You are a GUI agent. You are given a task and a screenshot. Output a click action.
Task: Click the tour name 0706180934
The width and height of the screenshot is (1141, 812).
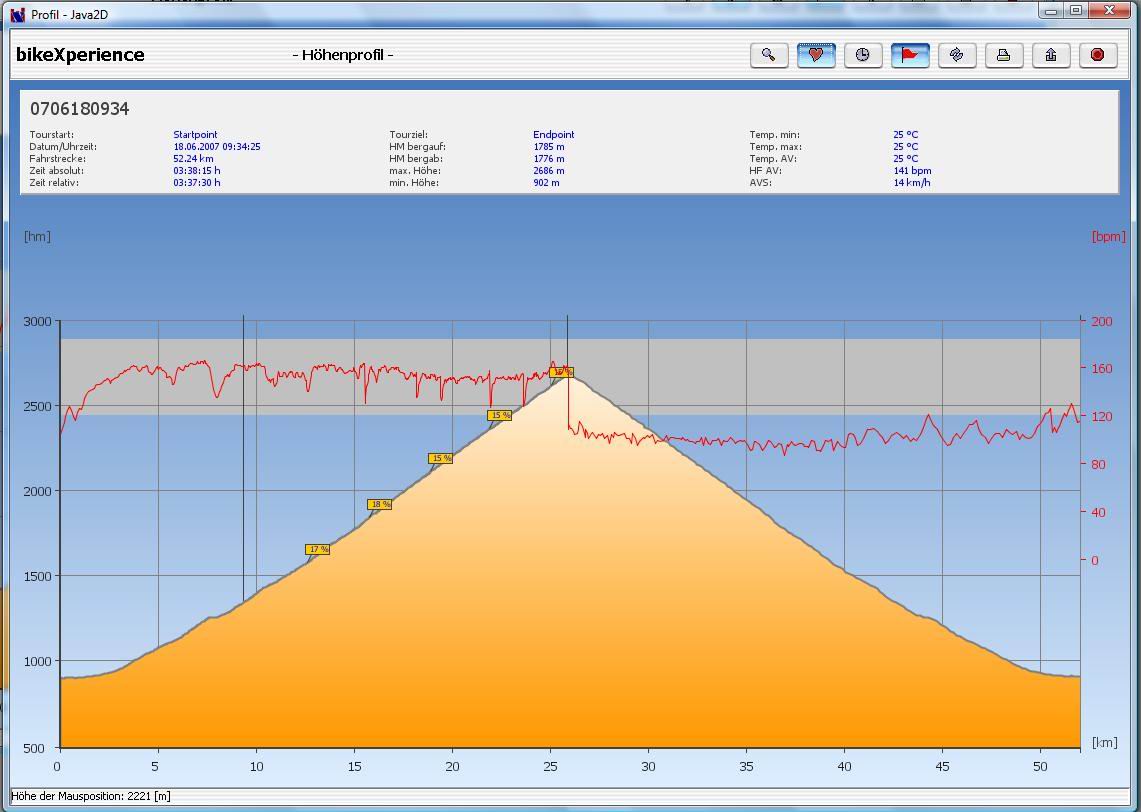[79, 109]
